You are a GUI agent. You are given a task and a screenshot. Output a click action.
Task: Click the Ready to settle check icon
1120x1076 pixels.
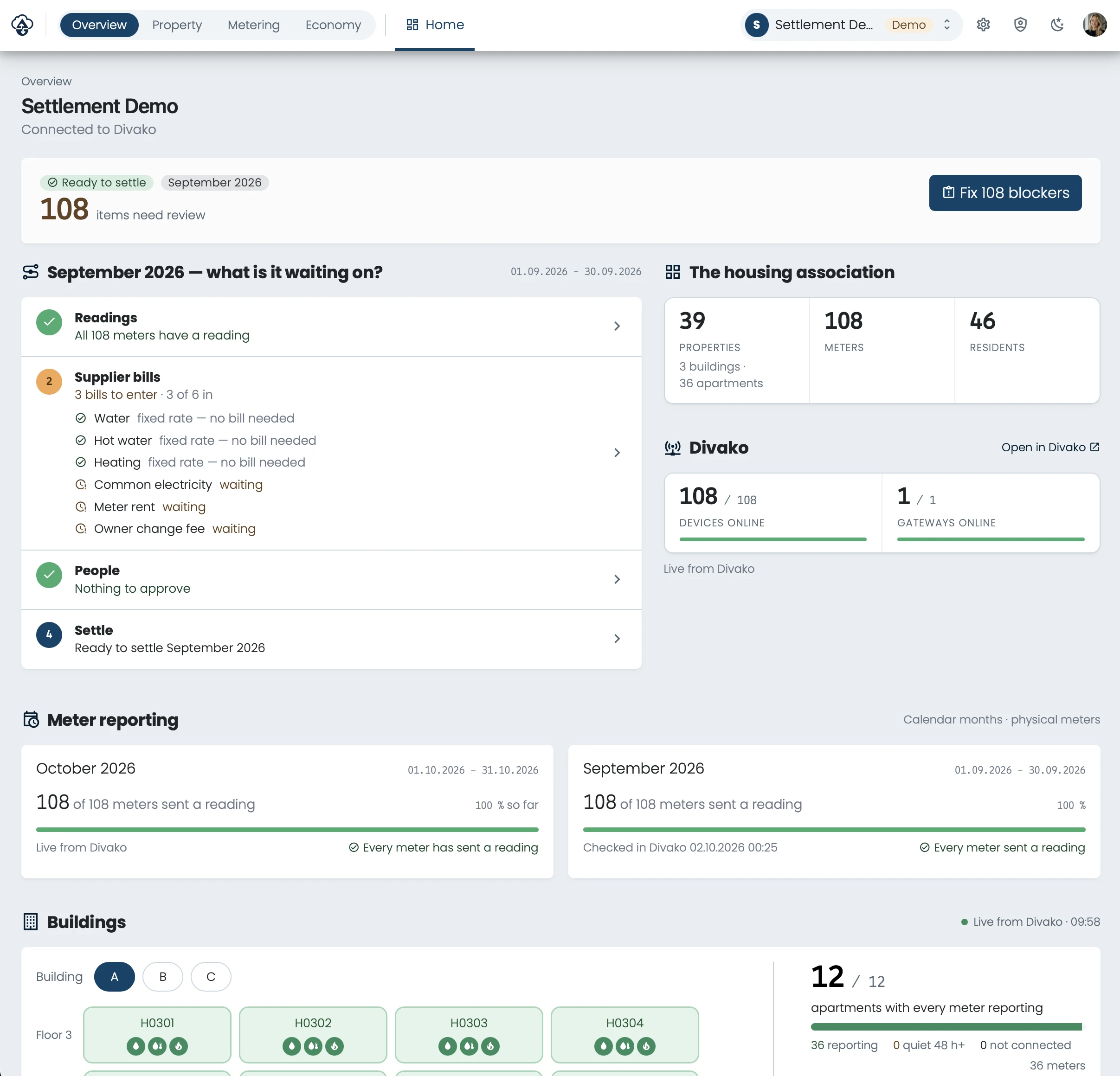52,182
